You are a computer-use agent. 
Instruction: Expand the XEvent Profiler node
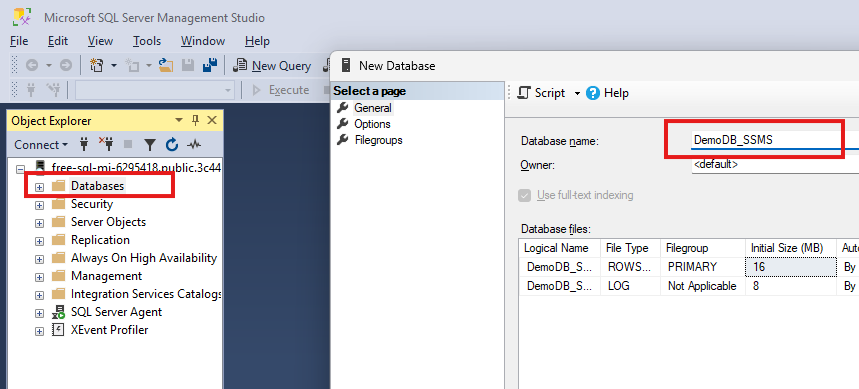[39, 331]
